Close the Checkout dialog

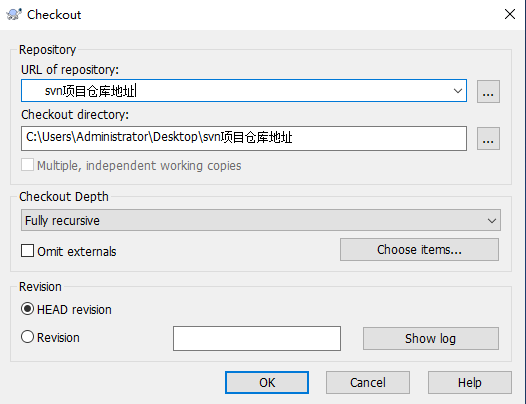pos(510,14)
